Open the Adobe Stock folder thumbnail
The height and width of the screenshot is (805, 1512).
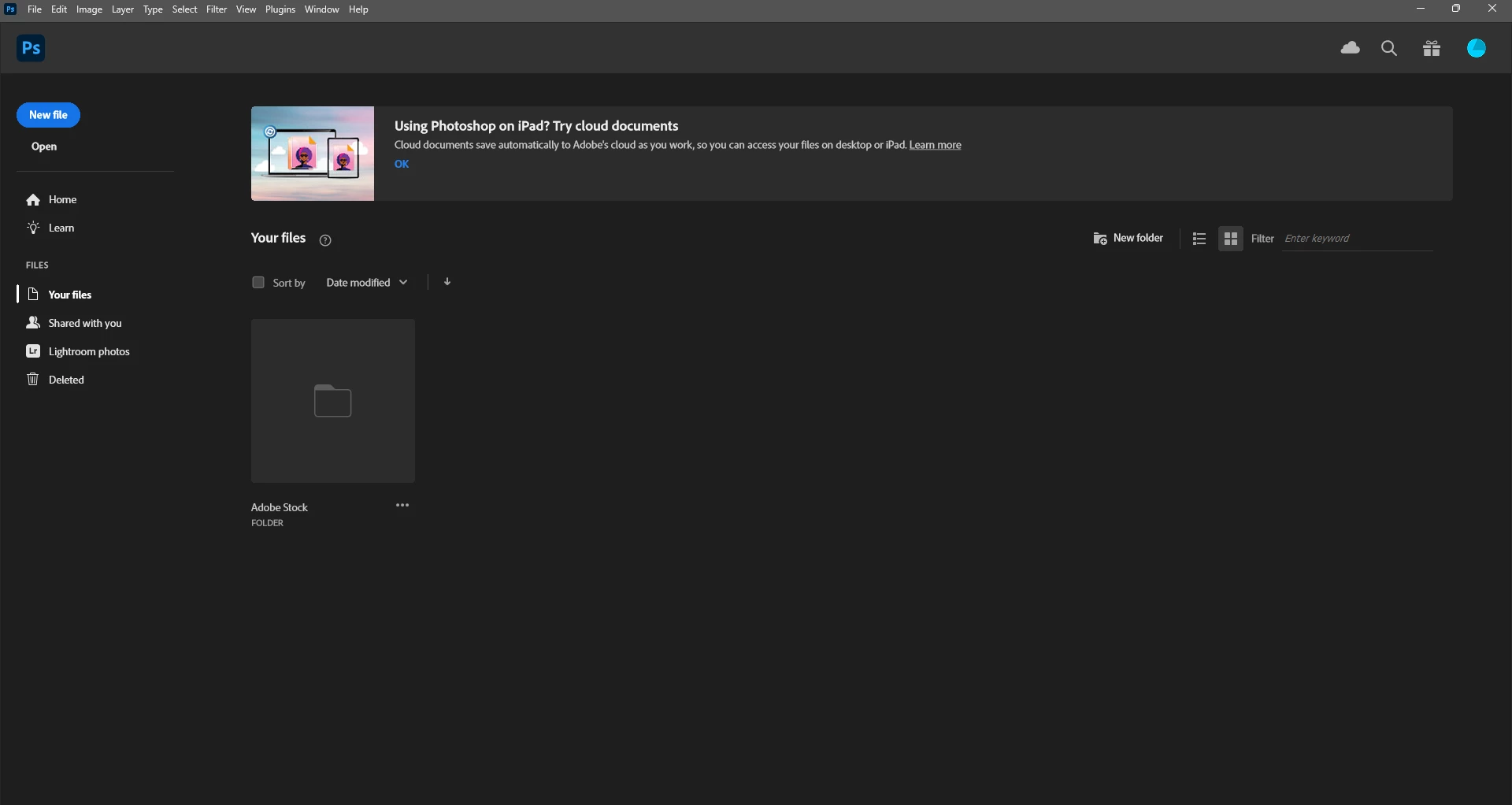[x=333, y=400]
